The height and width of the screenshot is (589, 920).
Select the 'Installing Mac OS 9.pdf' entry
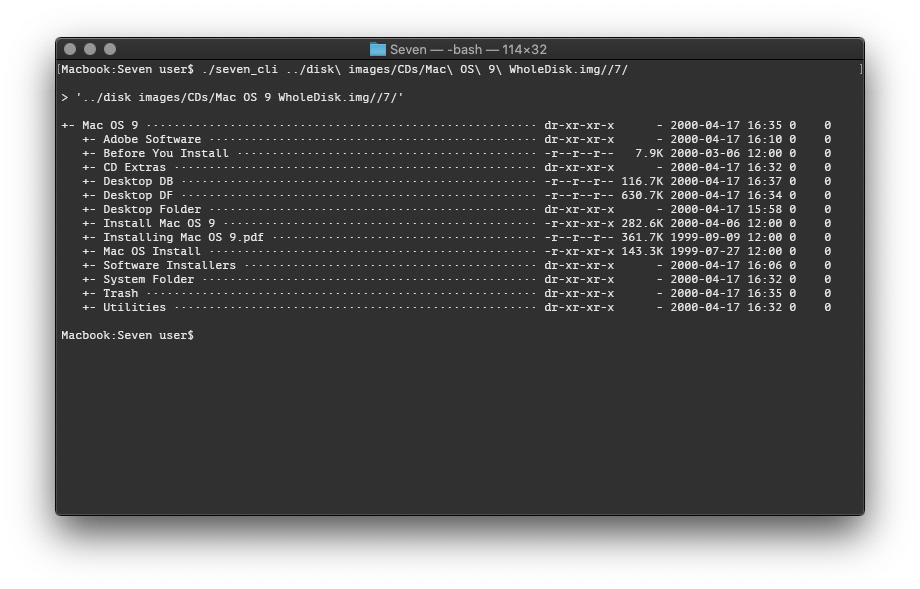click(x=184, y=238)
